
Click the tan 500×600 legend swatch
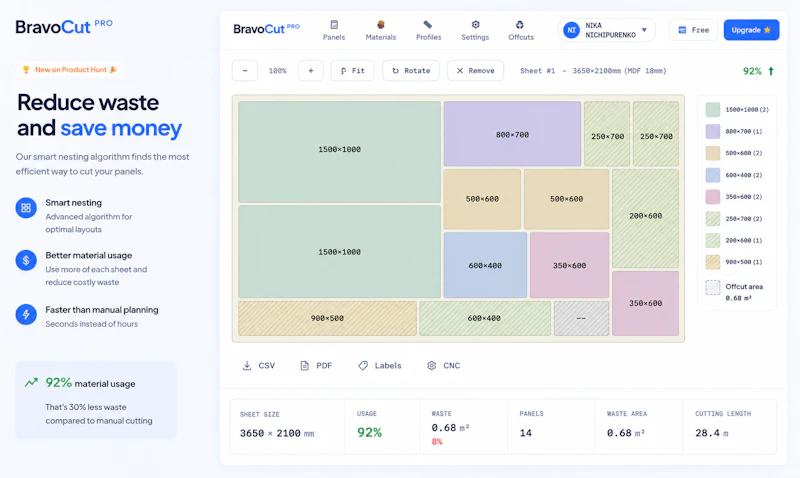tap(712, 153)
